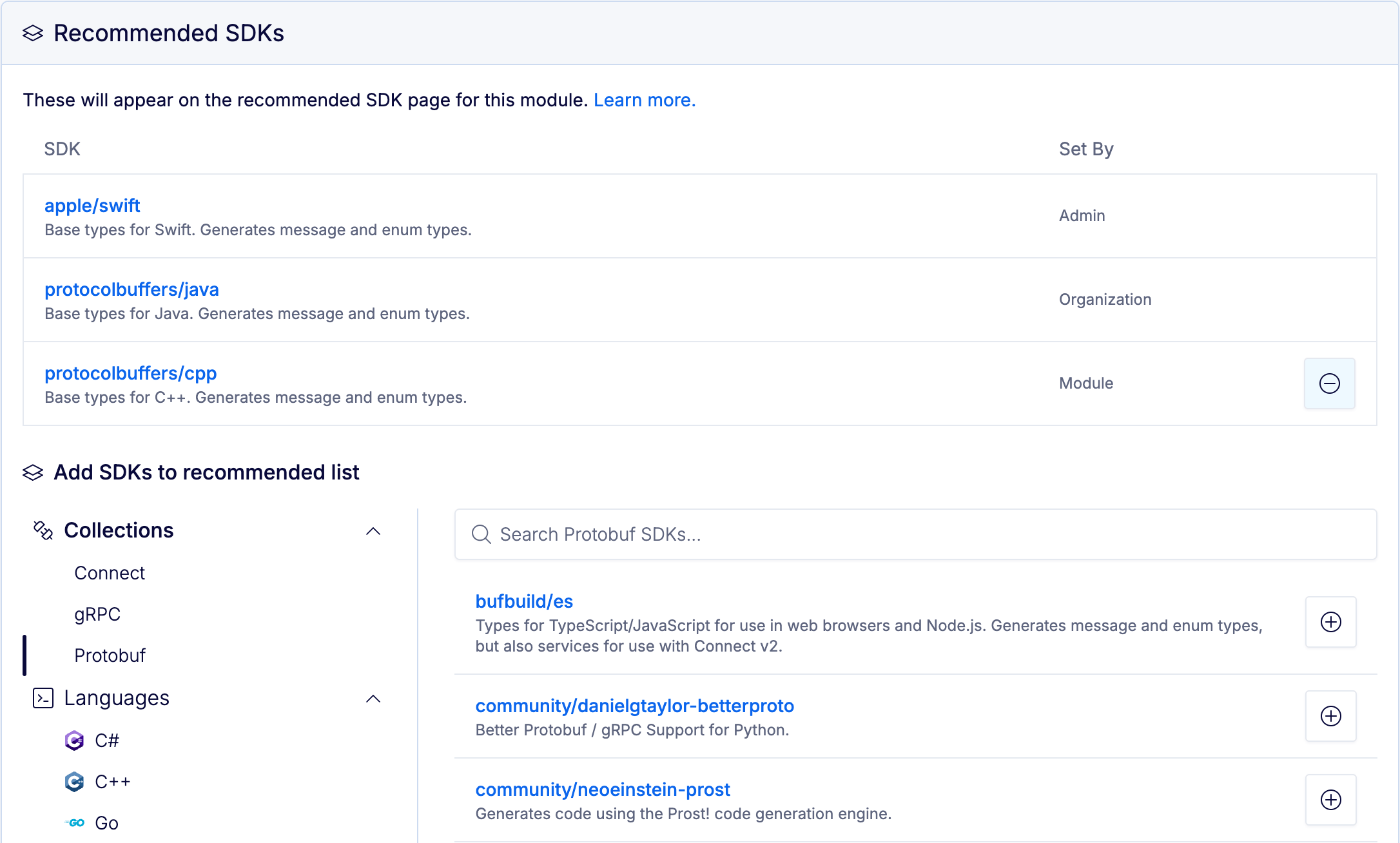Image resolution: width=1400 pixels, height=843 pixels.
Task: Add bufbuild/es to recommended list
Action: [1331, 622]
